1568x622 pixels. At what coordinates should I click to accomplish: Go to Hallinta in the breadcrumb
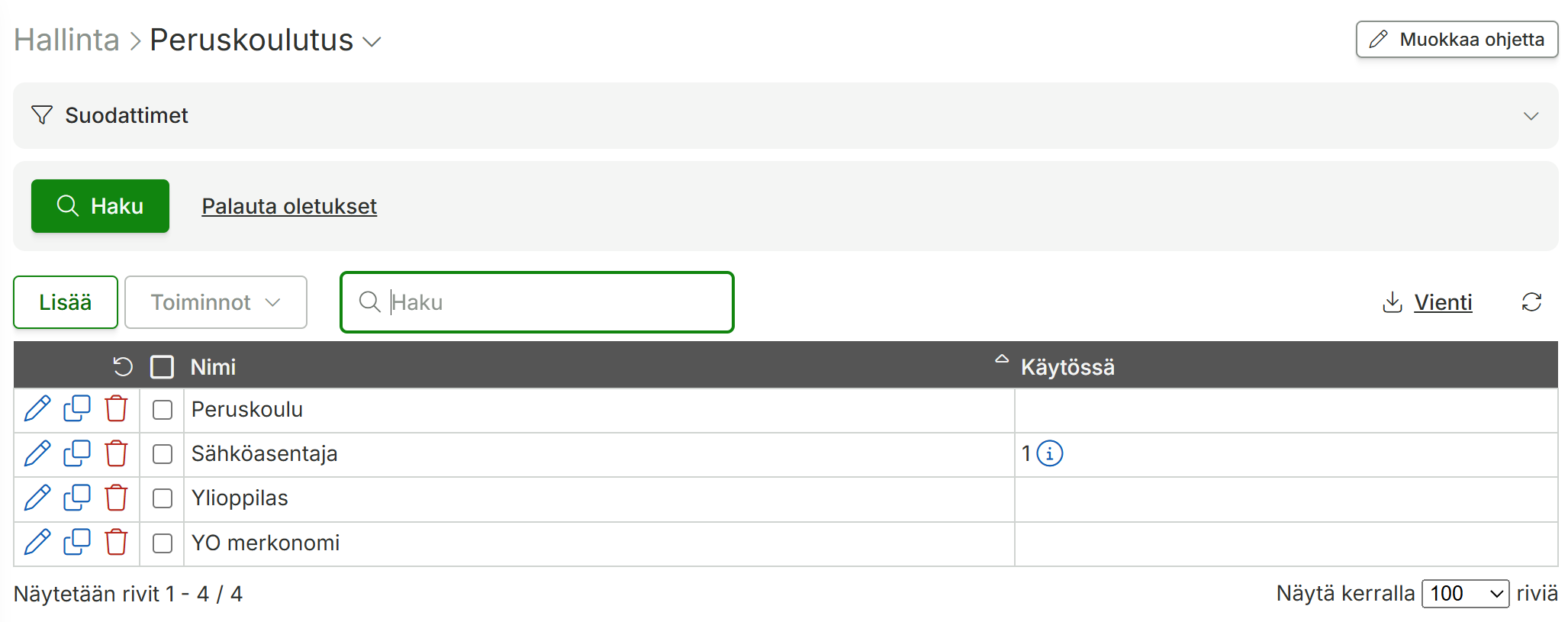(66, 40)
